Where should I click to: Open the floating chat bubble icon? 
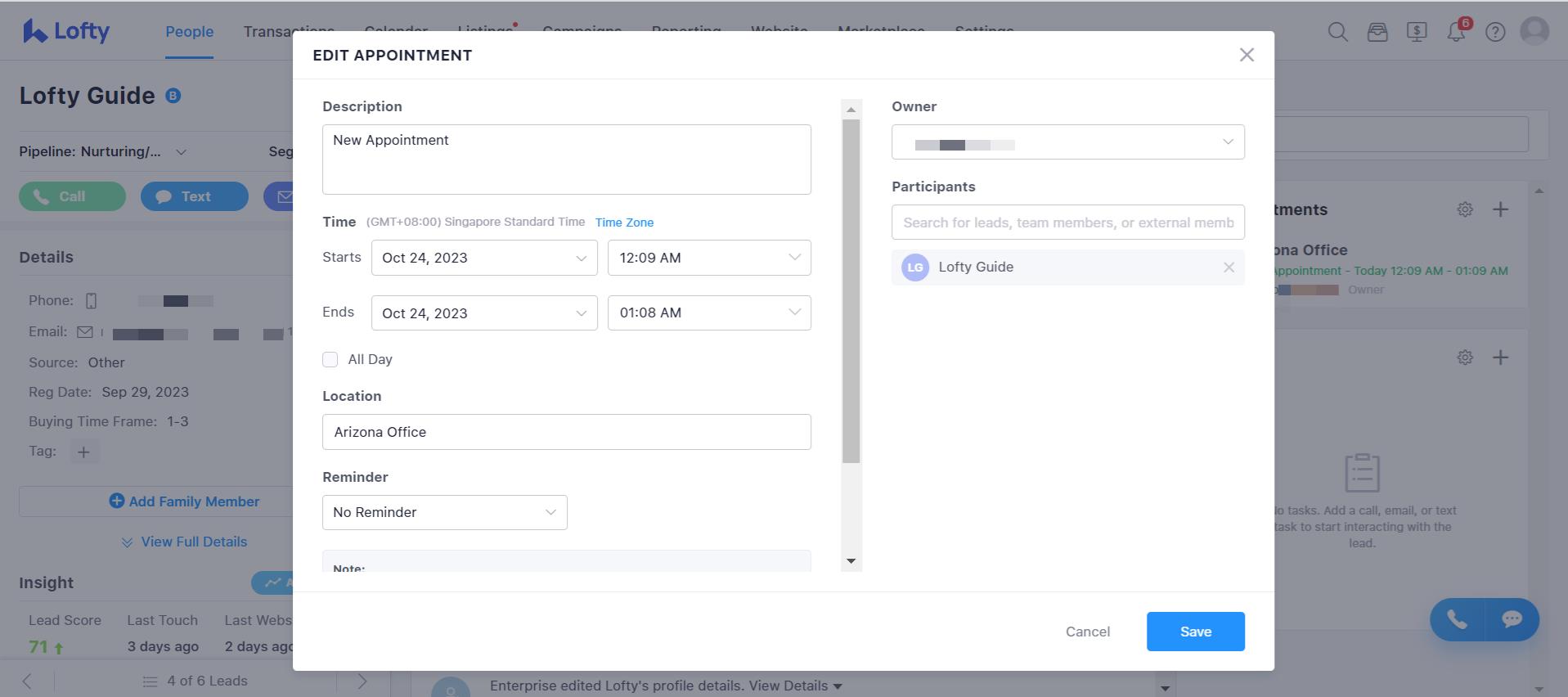tap(1512, 619)
